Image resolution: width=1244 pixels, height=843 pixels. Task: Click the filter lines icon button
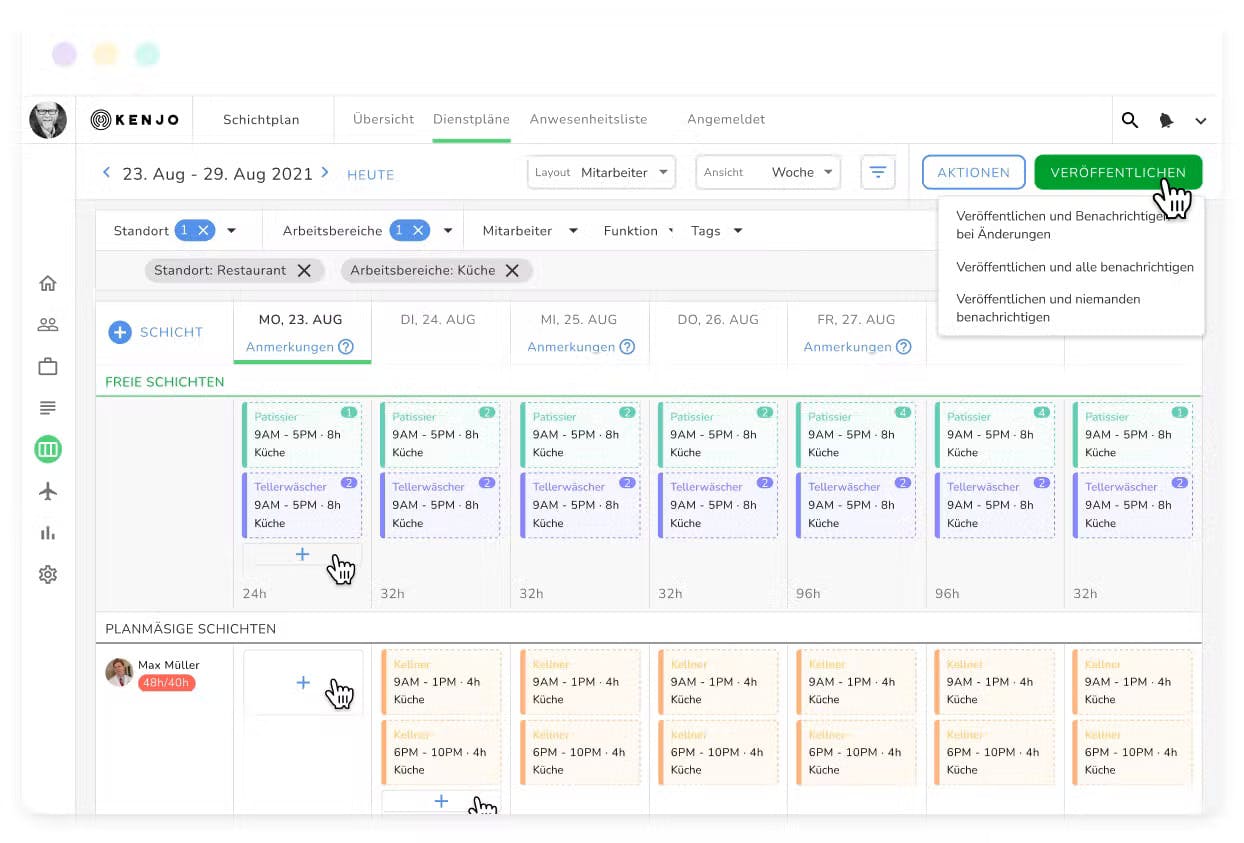point(877,172)
